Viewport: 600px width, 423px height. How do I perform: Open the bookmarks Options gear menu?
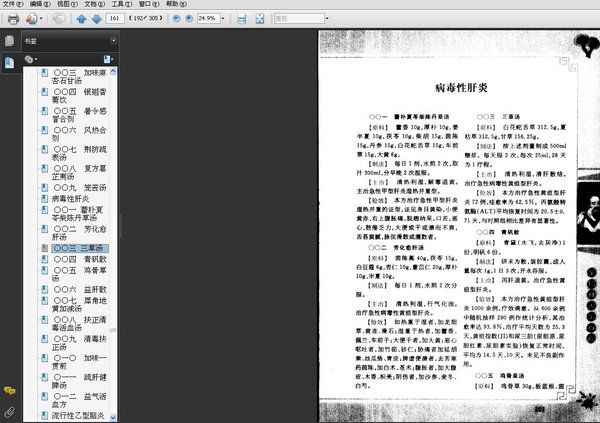31,59
